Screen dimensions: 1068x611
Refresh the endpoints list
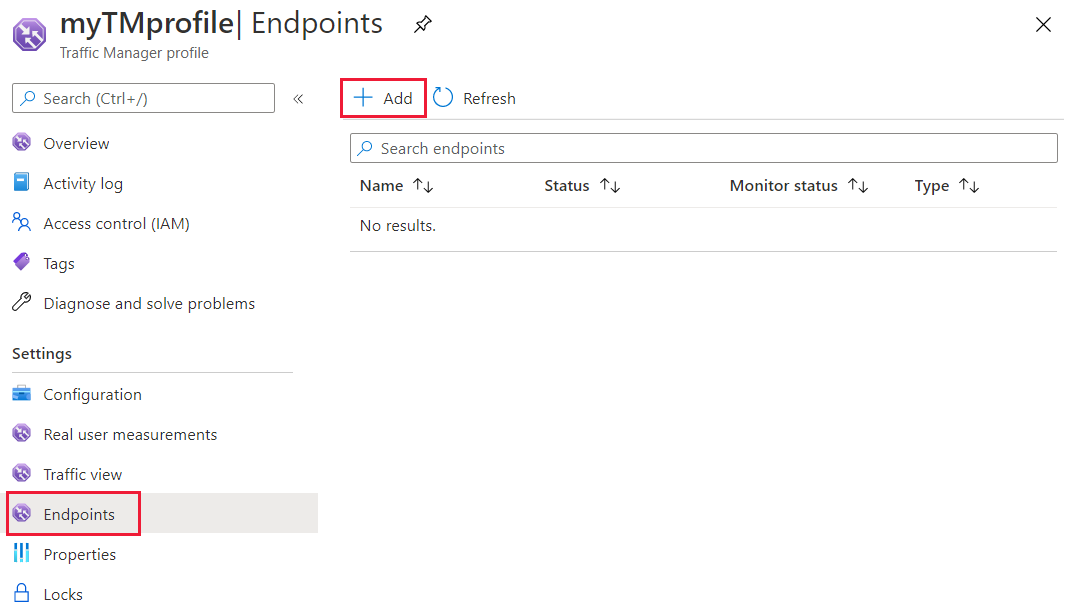475,98
